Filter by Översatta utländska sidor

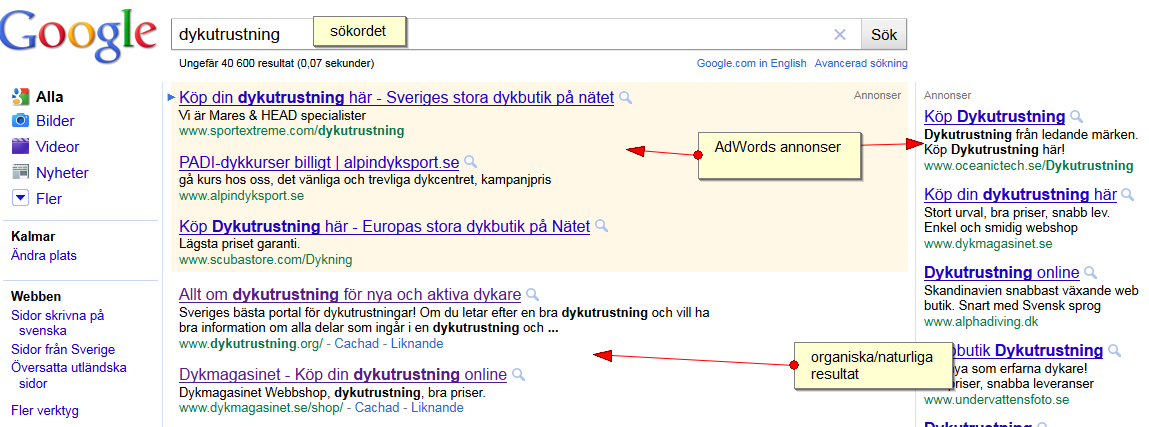click(x=69, y=375)
